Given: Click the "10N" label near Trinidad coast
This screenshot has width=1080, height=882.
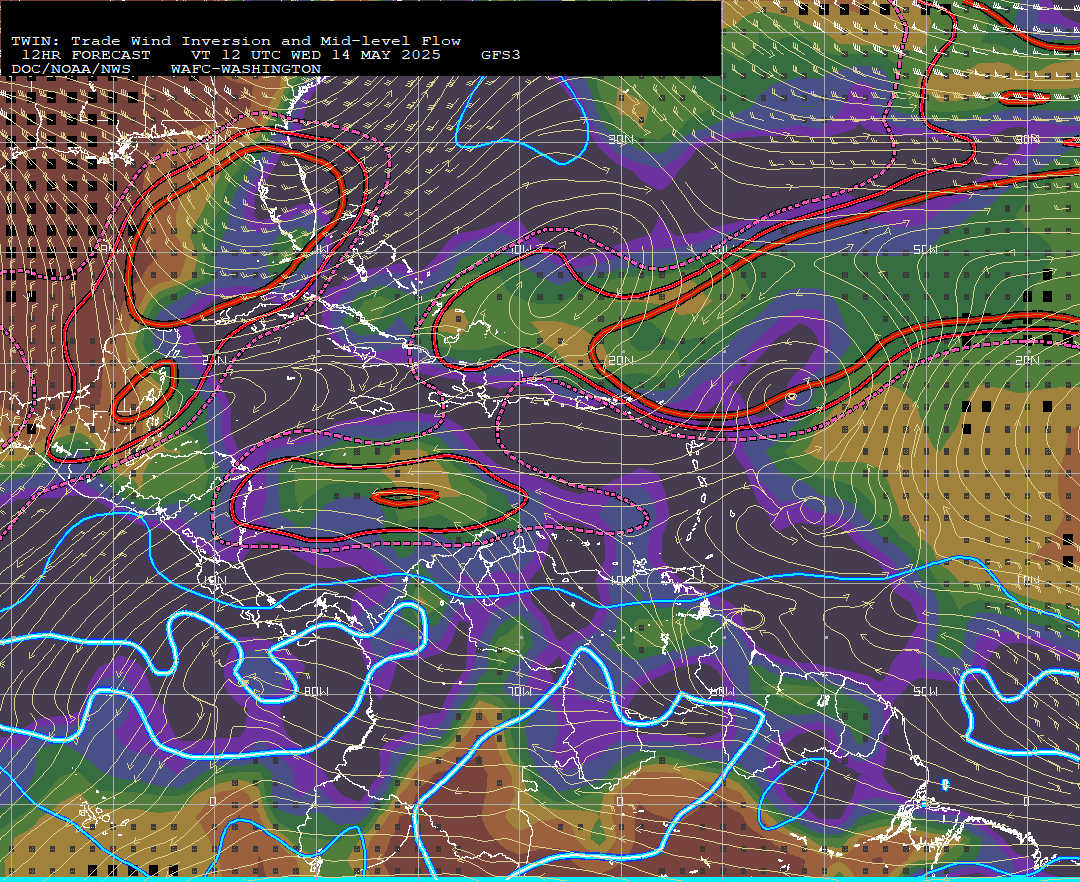Looking at the screenshot, I should 621,580.
